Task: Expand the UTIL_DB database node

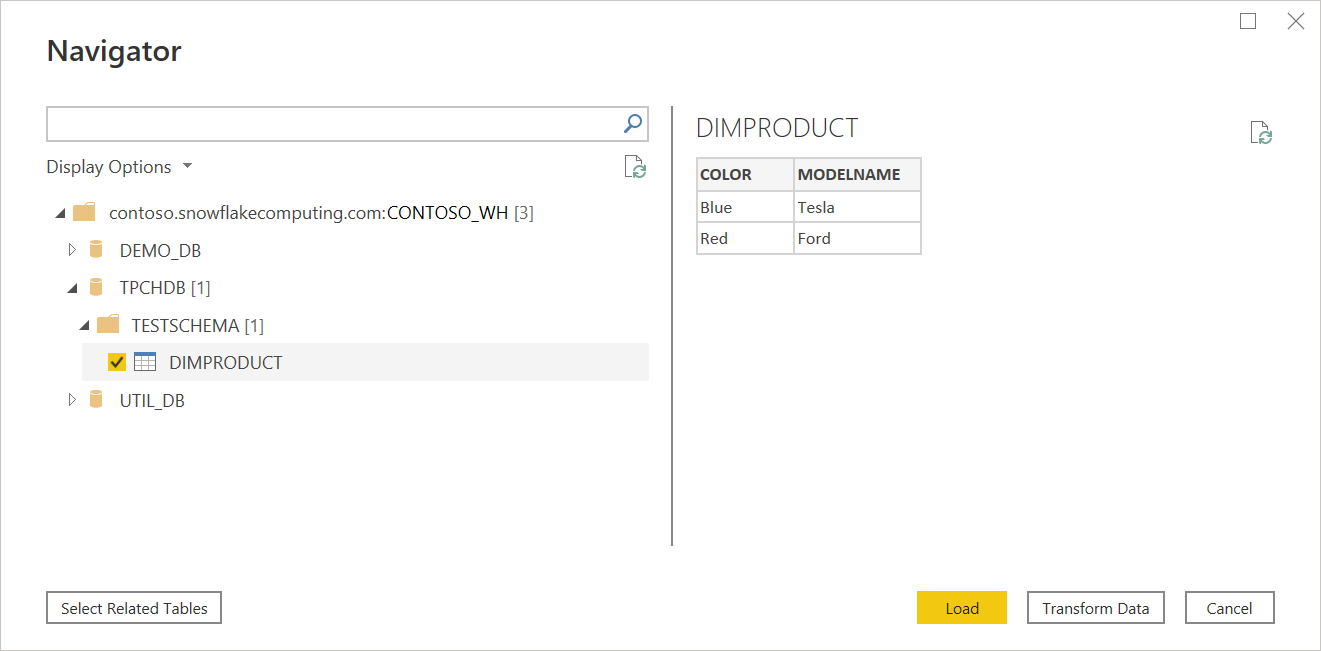Action: tap(71, 399)
